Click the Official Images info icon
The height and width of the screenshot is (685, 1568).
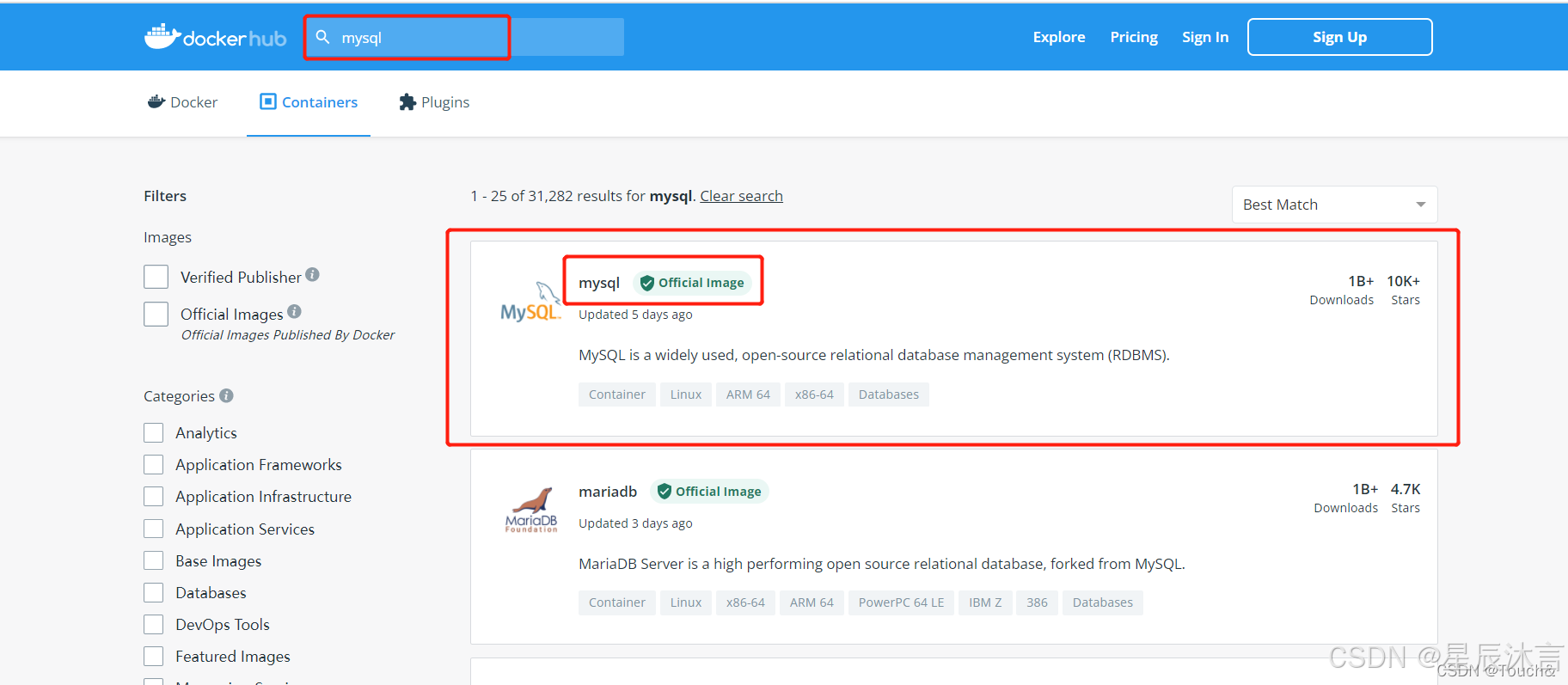[294, 311]
